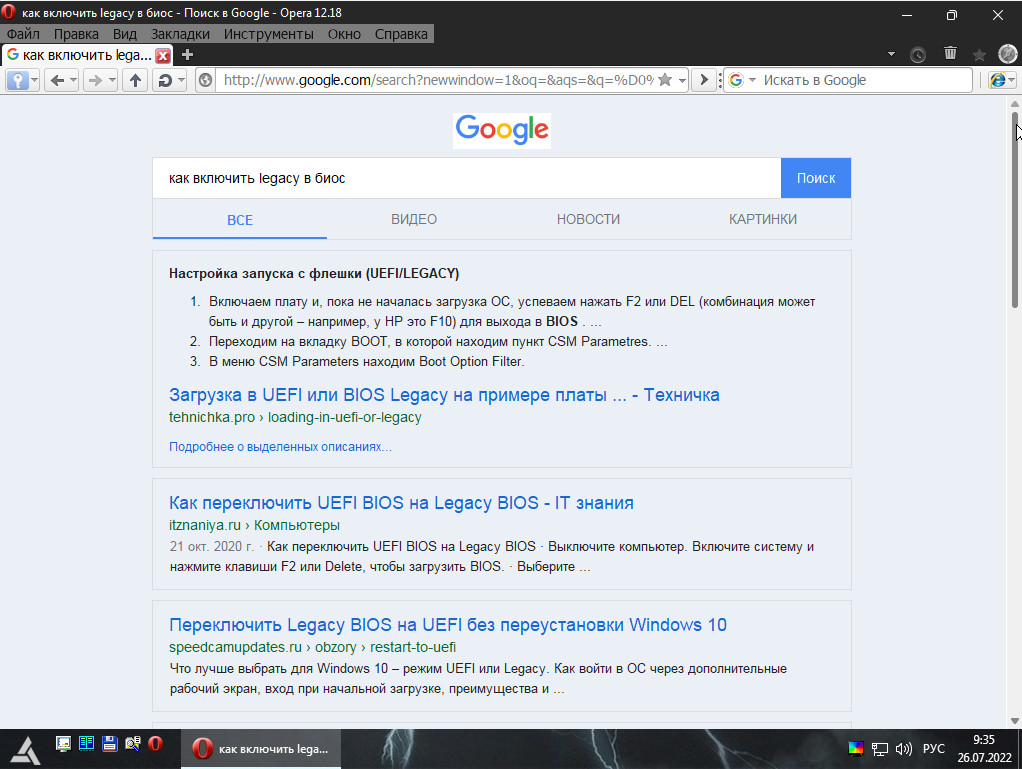Click the up one level arrow icon
Screen dimensions: 1022x769
pos(135,80)
